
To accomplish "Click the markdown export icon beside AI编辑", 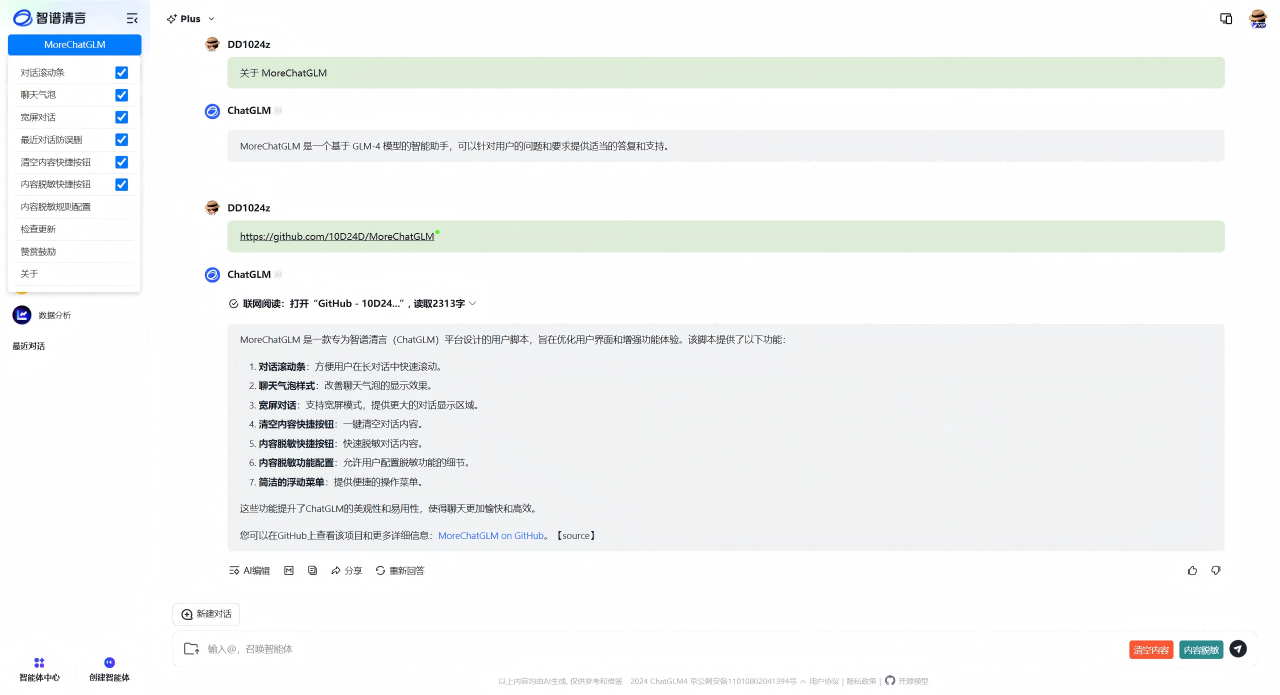I will pos(289,570).
